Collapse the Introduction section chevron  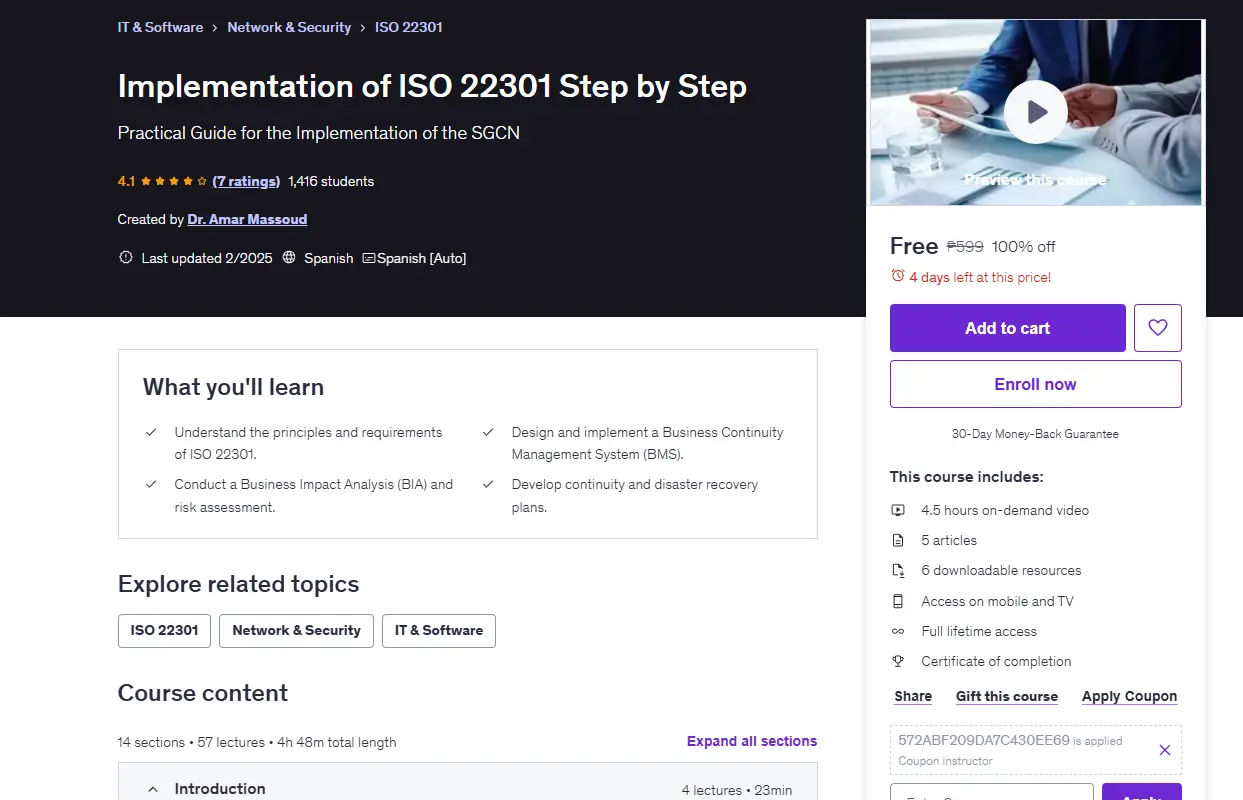pyautogui.click(x=153, y=789)
